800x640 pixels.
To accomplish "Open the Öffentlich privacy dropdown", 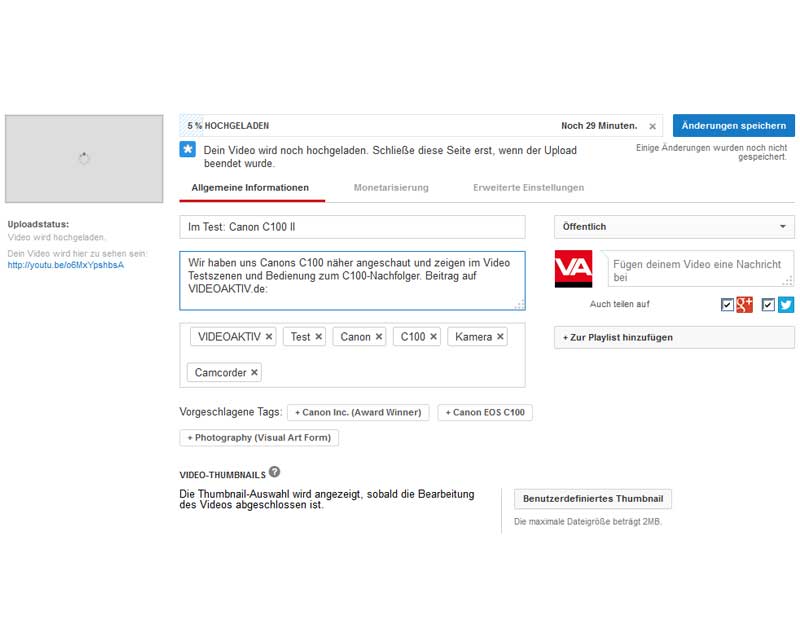I will 674,227.
